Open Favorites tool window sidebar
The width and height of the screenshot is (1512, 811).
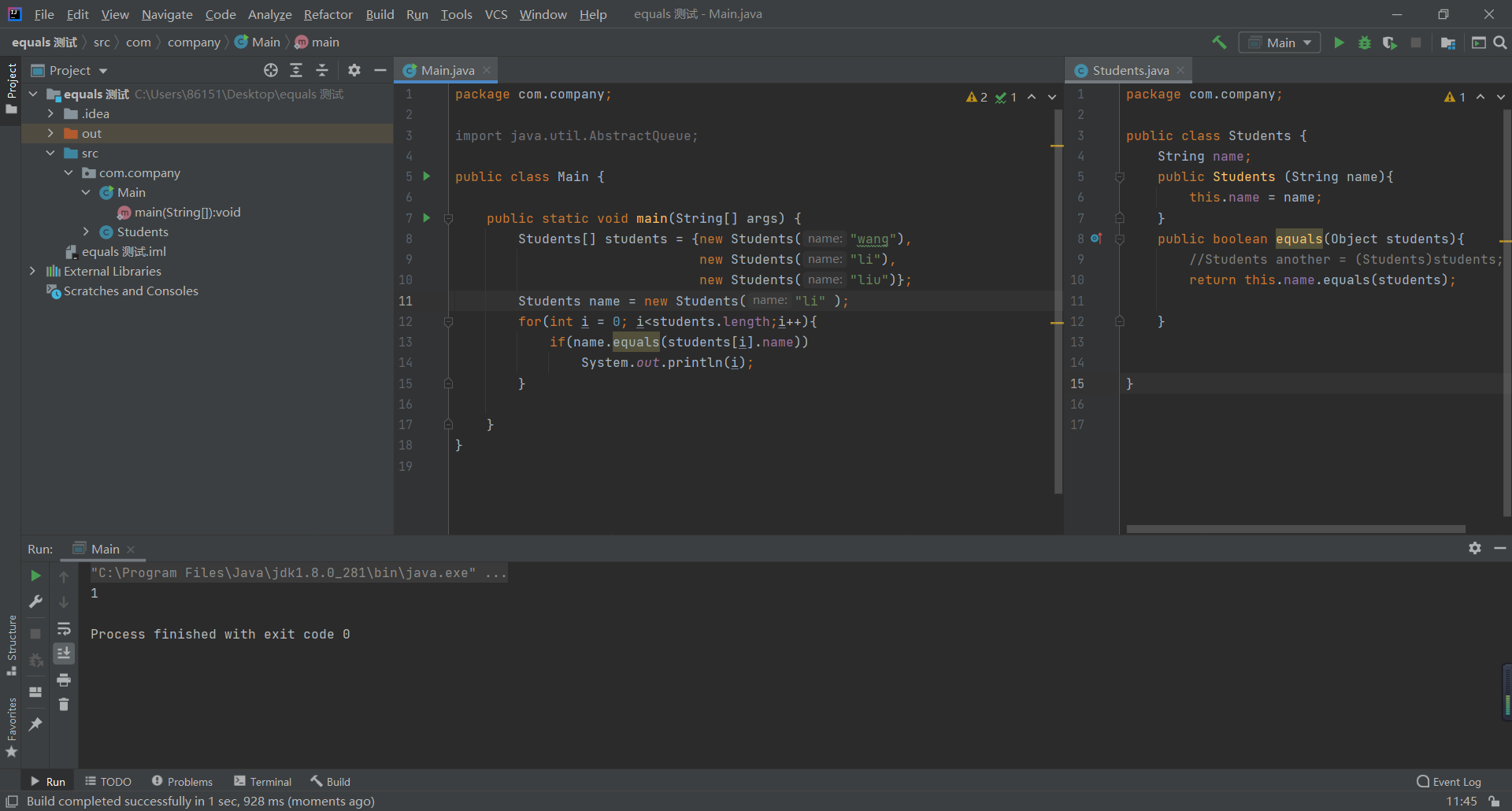(x=11, y=728)
